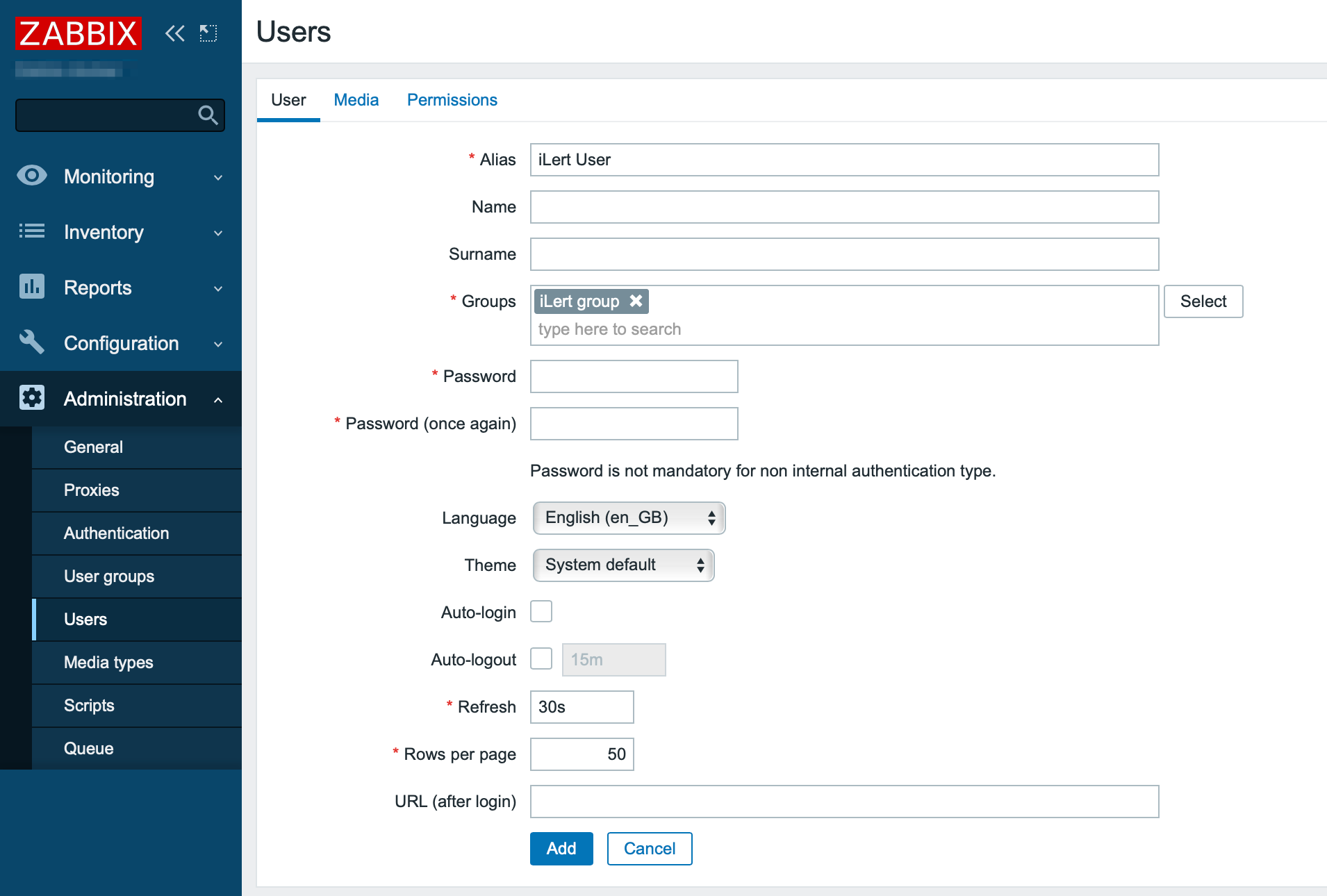Switch to the Media tab

pyautogui.click(x=356, y=100)
